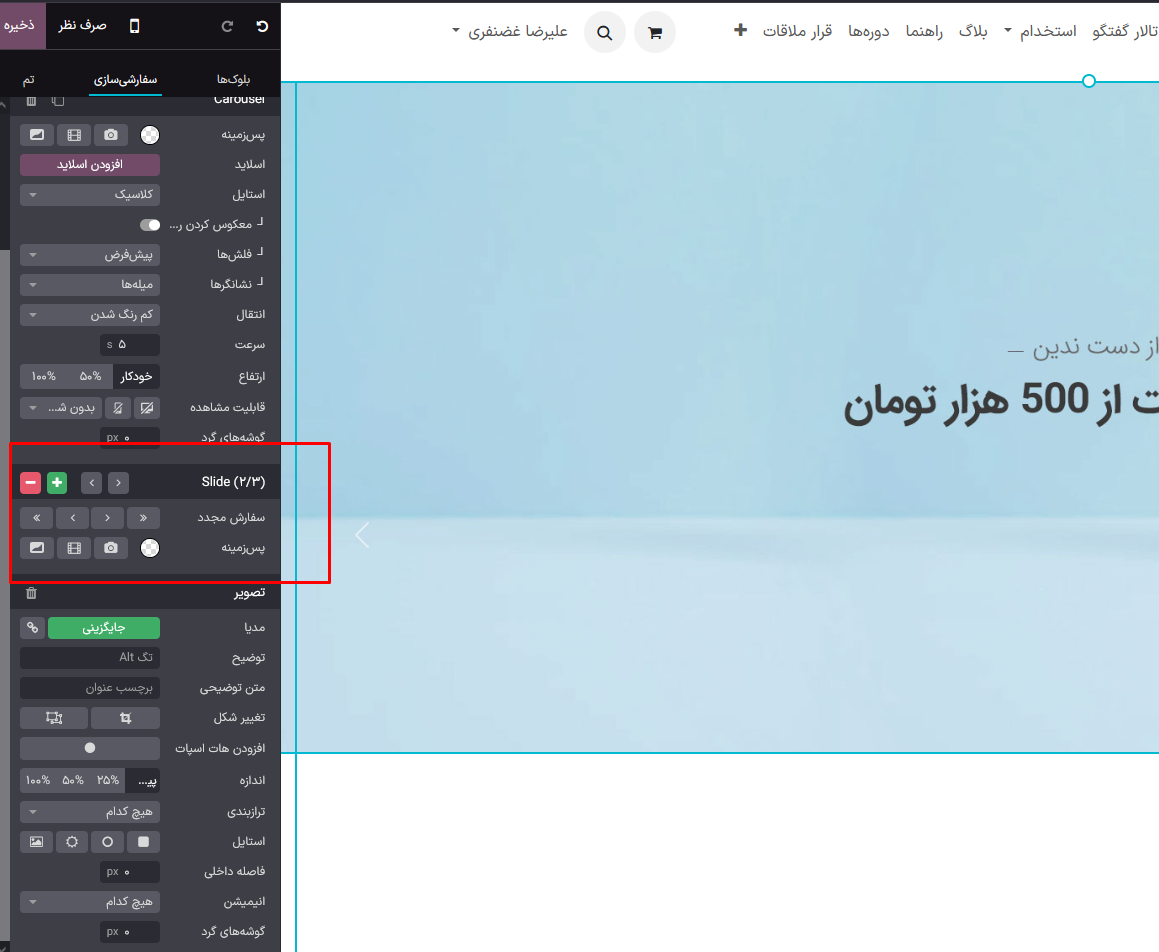Switch to the سفارشی‌سازی tab
The height and width of the screenshot is (952, 1159).
[125, 79]
